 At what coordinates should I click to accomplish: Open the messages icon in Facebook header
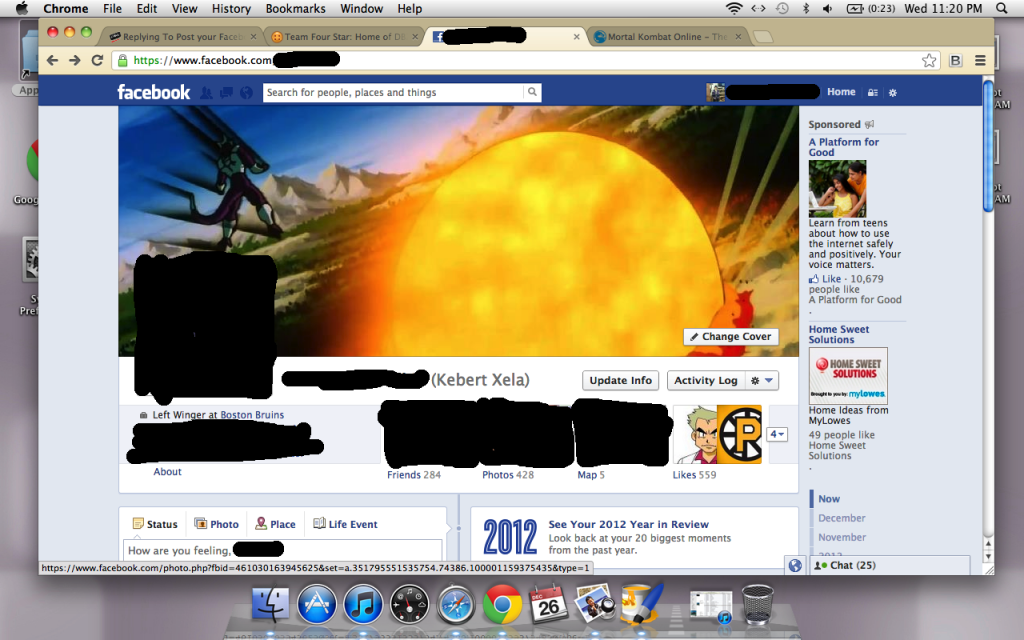[x=226, y=93]
